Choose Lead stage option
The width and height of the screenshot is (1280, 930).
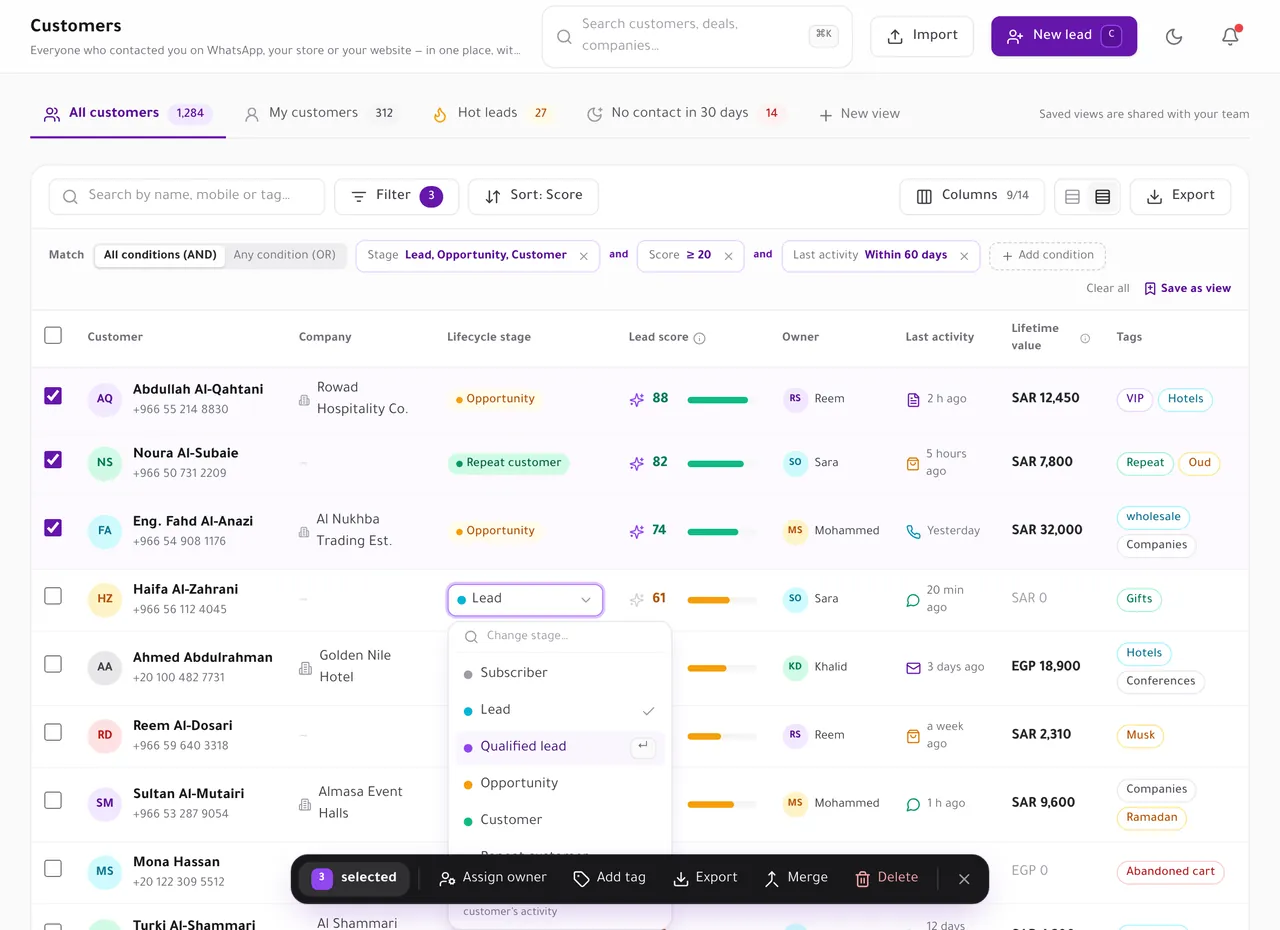point(560,710)
